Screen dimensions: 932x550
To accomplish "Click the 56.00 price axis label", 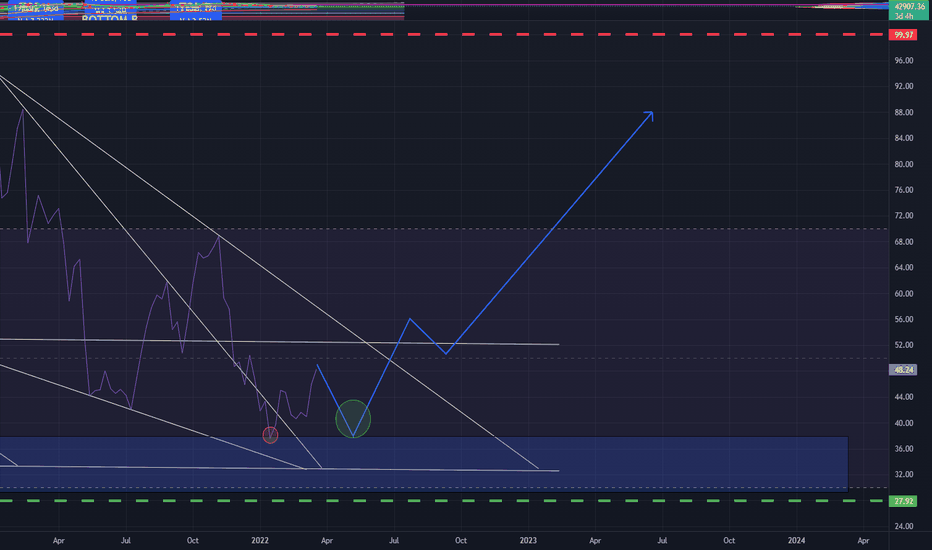I will point(903,319).
